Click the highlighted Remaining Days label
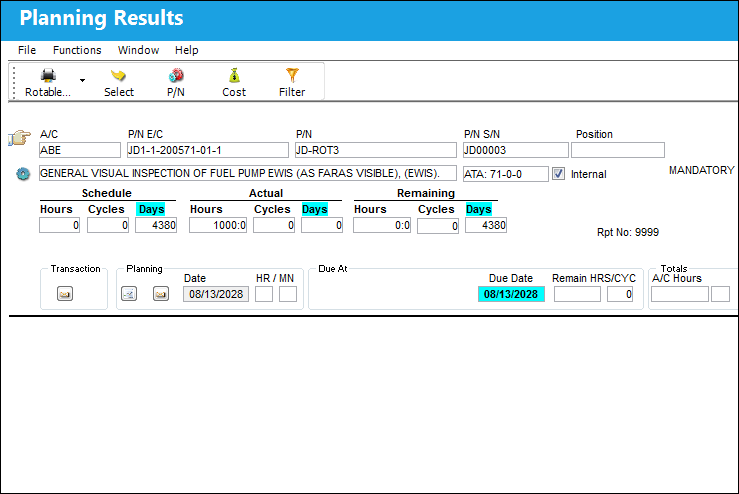This screenshot has width=739, height=494. click(478, 209)
